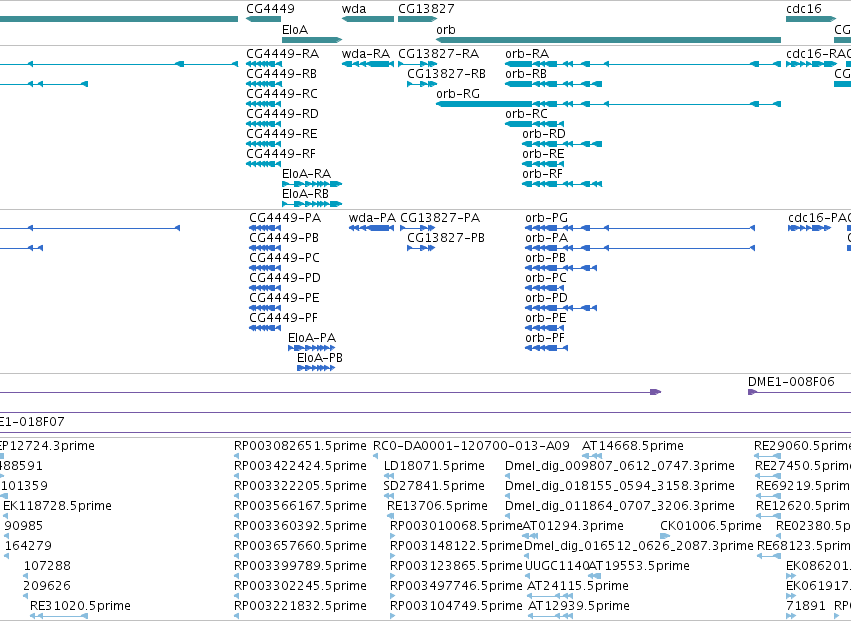Click EST RP003322205.5prime
Viewport: 851px width, 621px height.
300,486
